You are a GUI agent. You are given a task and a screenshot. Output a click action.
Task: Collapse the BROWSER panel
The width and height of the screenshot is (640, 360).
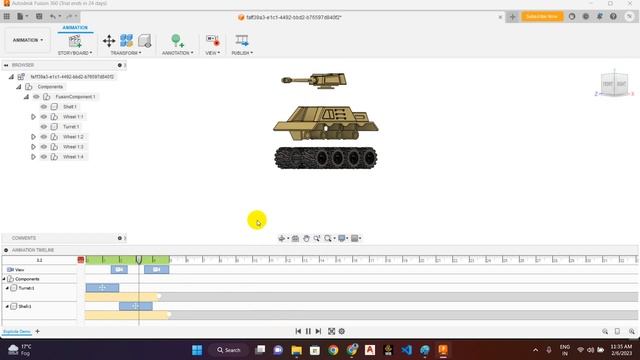pyautogui.click(x=6, y=65)
